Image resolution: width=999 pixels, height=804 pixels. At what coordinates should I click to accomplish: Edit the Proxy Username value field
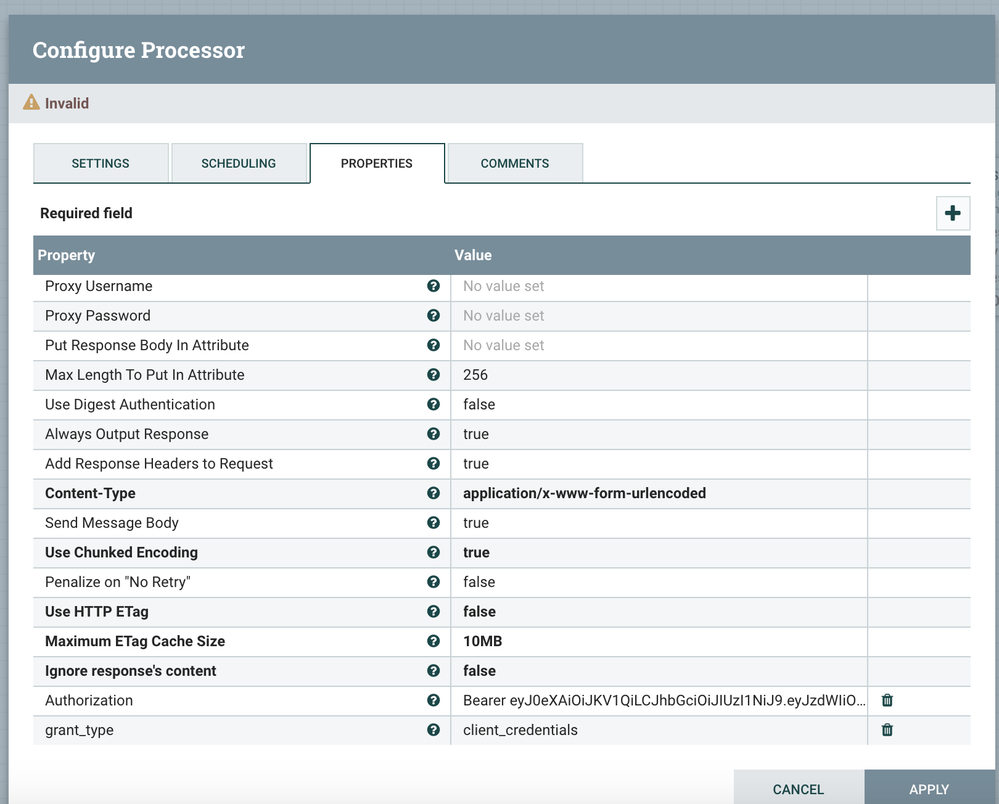tap(659, 287)
